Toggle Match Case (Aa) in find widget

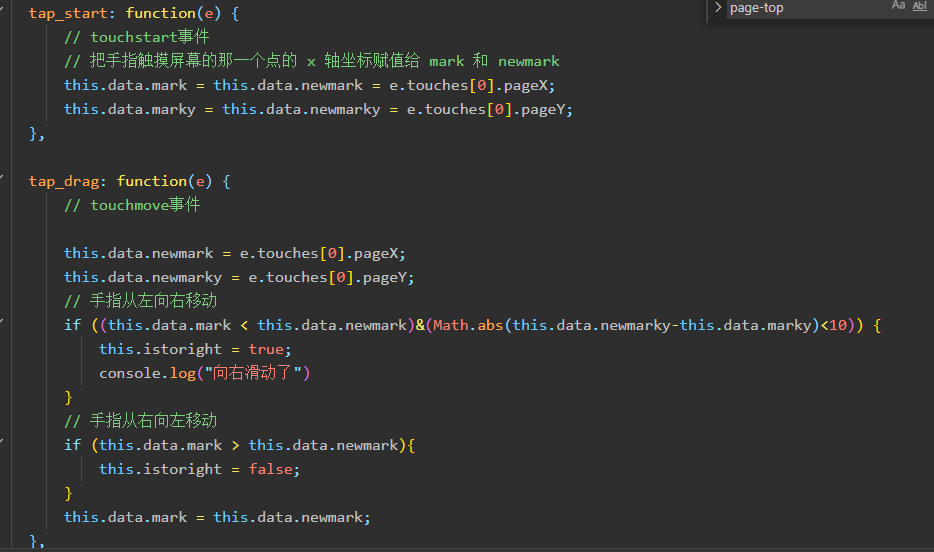(898, 6)
